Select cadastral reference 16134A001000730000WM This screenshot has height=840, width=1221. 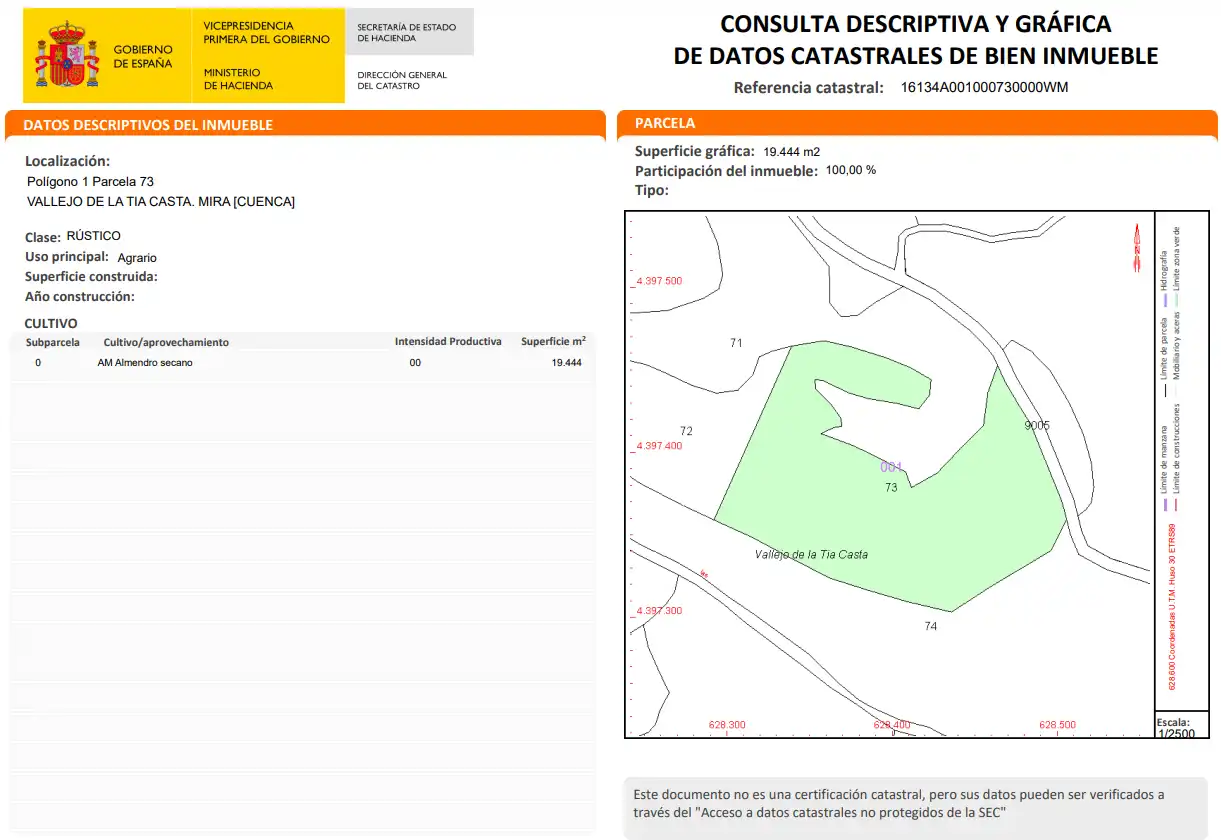pos(984,87)
